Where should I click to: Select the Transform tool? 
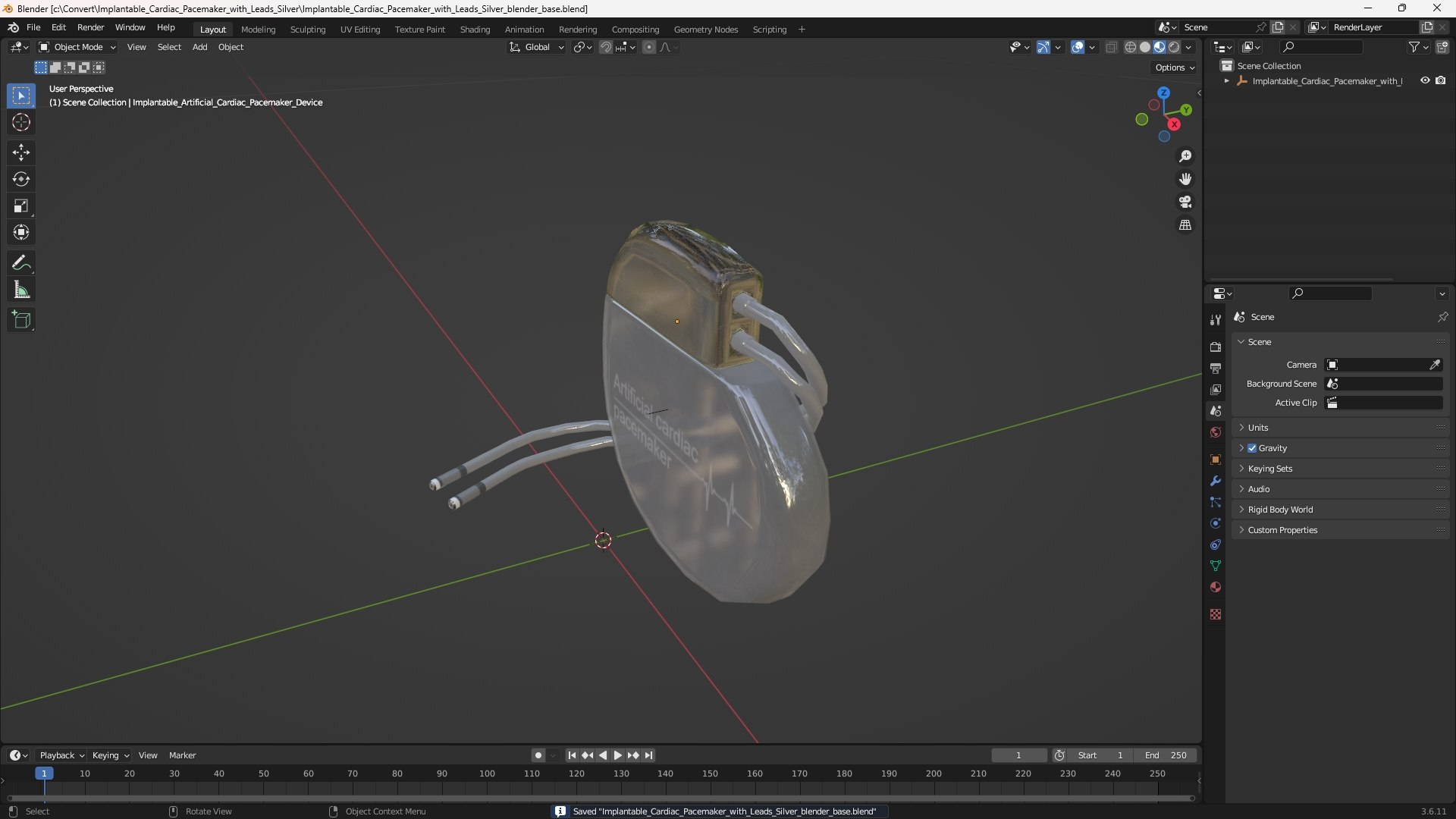pos(21,232)
